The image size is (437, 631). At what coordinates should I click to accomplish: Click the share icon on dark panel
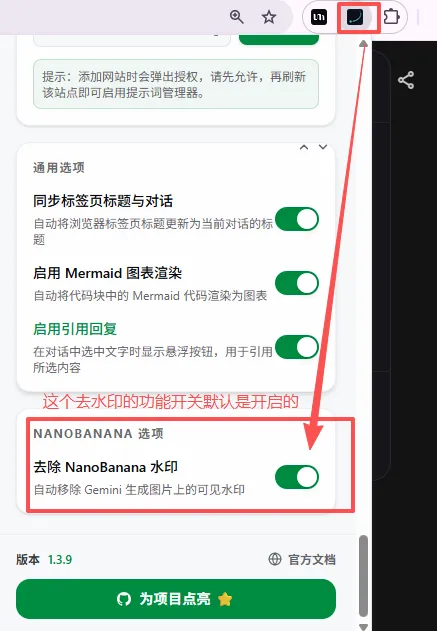click(406, 80)
